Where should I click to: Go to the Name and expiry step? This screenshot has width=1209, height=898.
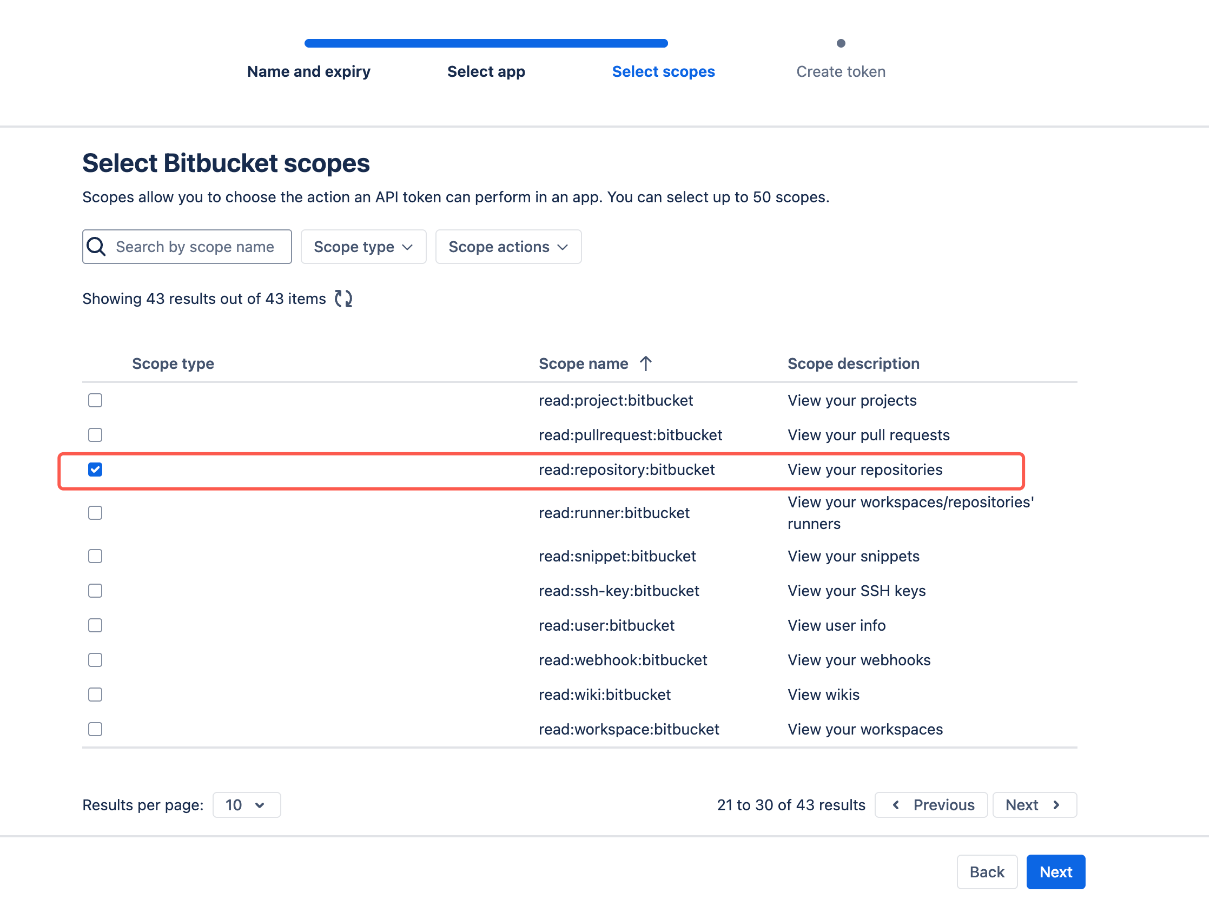coord(309,72)
